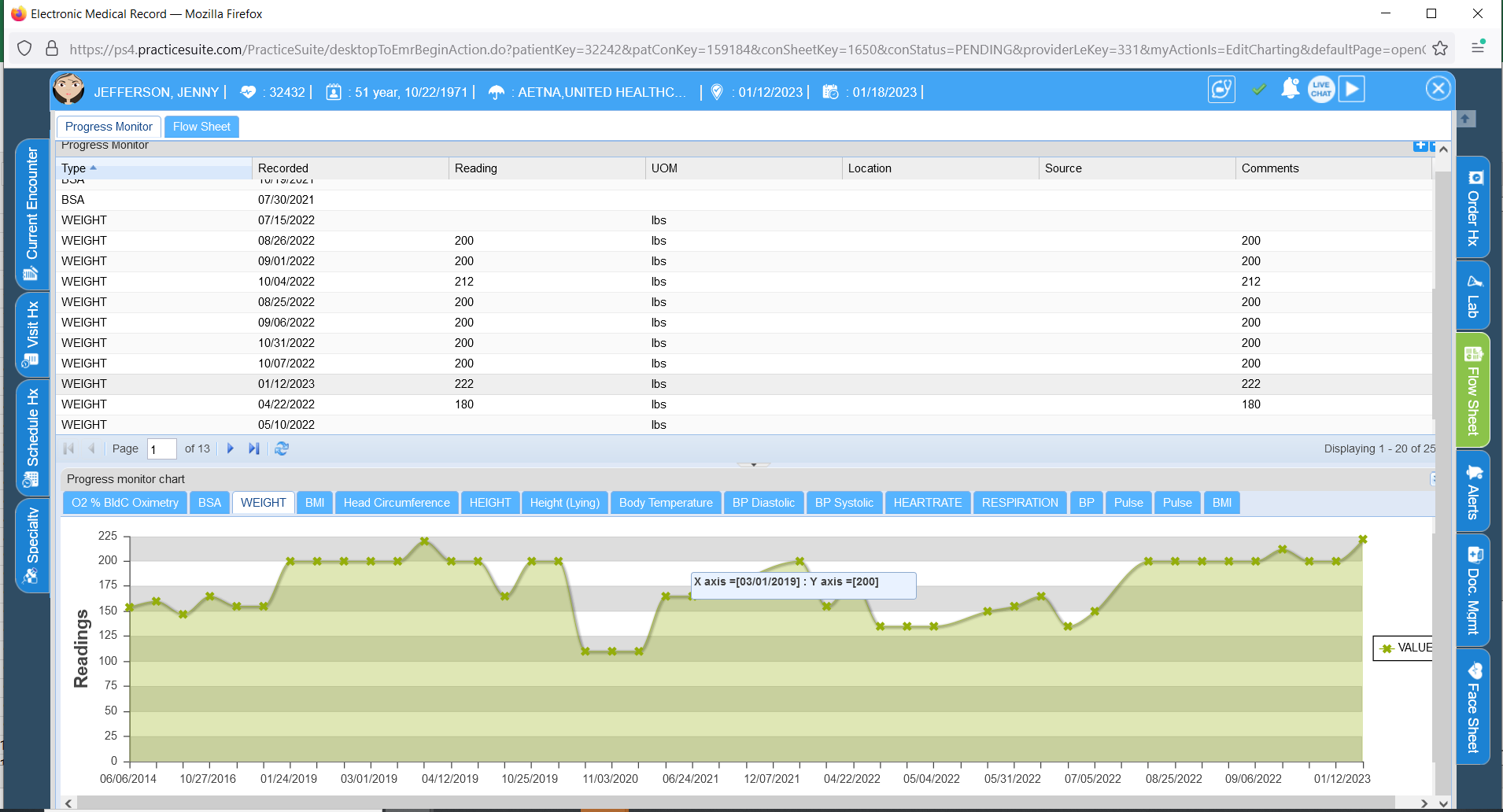The width and height of the screenshot is (1503, 812).
Task: Open the Alerts side tab
Action: (1473, 491)
